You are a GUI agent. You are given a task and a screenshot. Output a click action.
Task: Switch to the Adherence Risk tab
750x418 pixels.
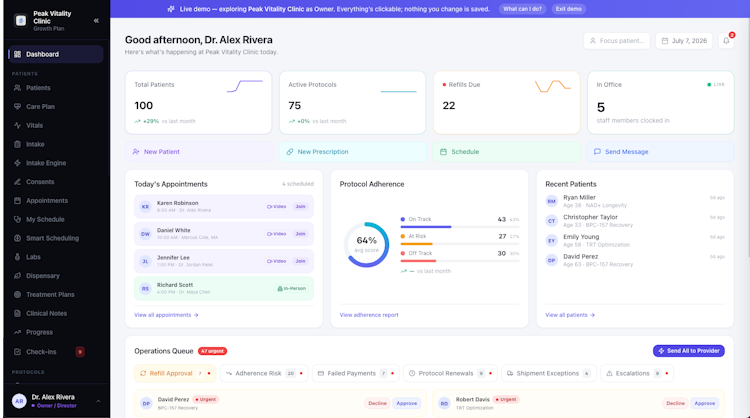click(264, 373)
